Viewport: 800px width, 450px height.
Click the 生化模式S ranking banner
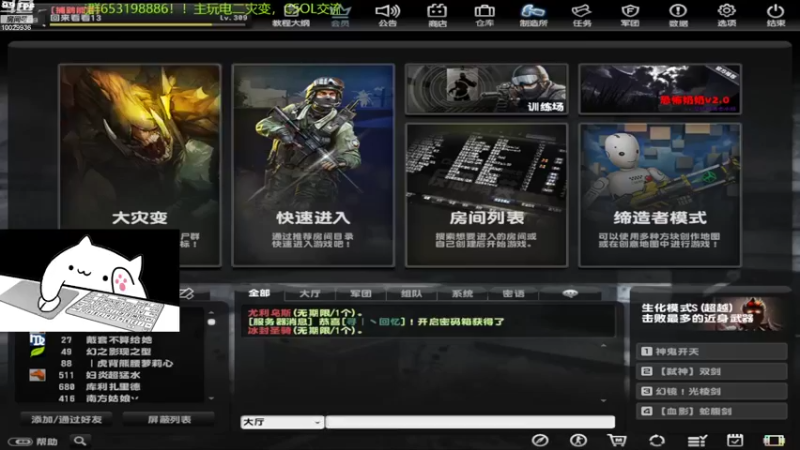711,314
